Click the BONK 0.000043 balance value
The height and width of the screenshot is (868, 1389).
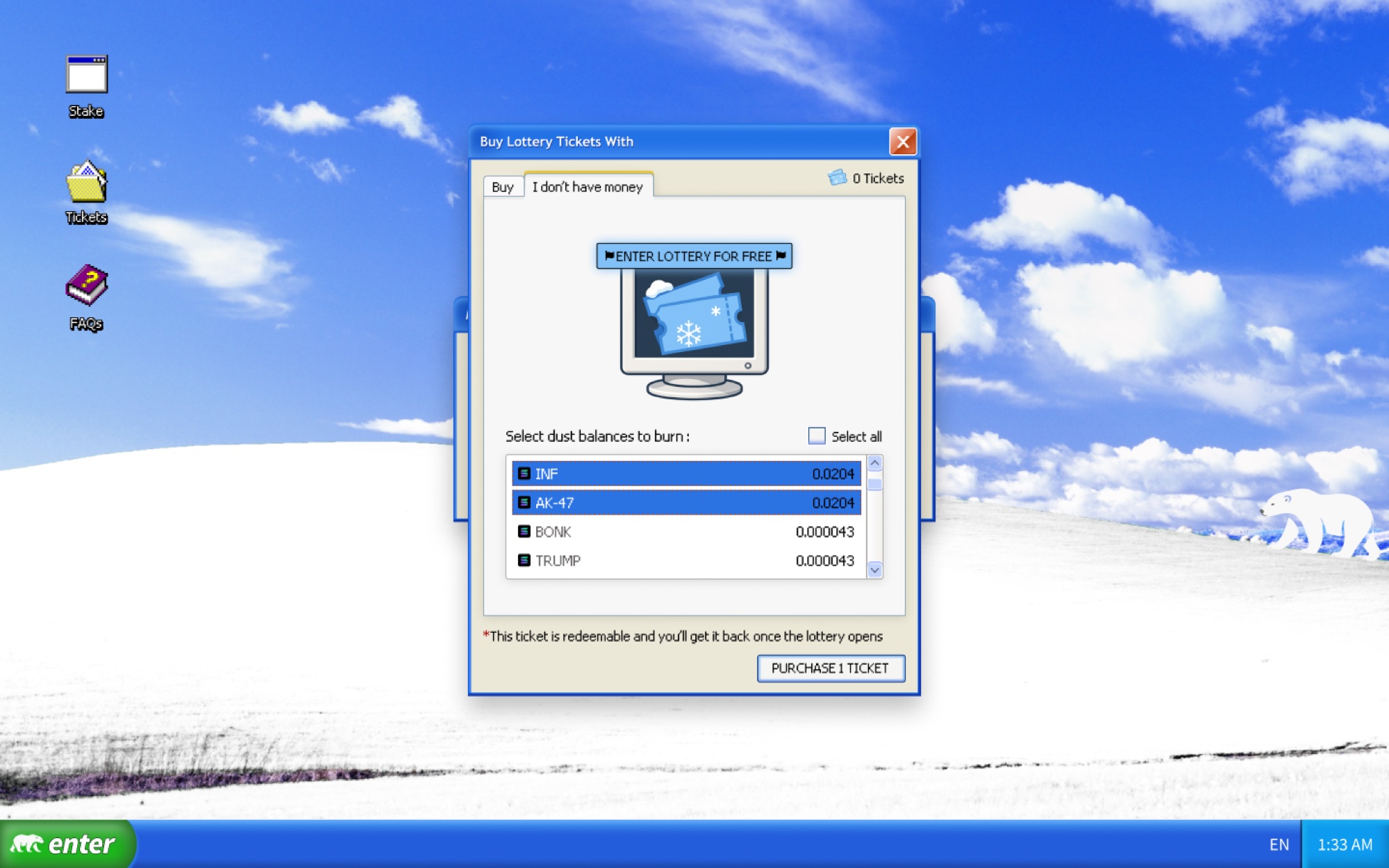tap(824, 531)
